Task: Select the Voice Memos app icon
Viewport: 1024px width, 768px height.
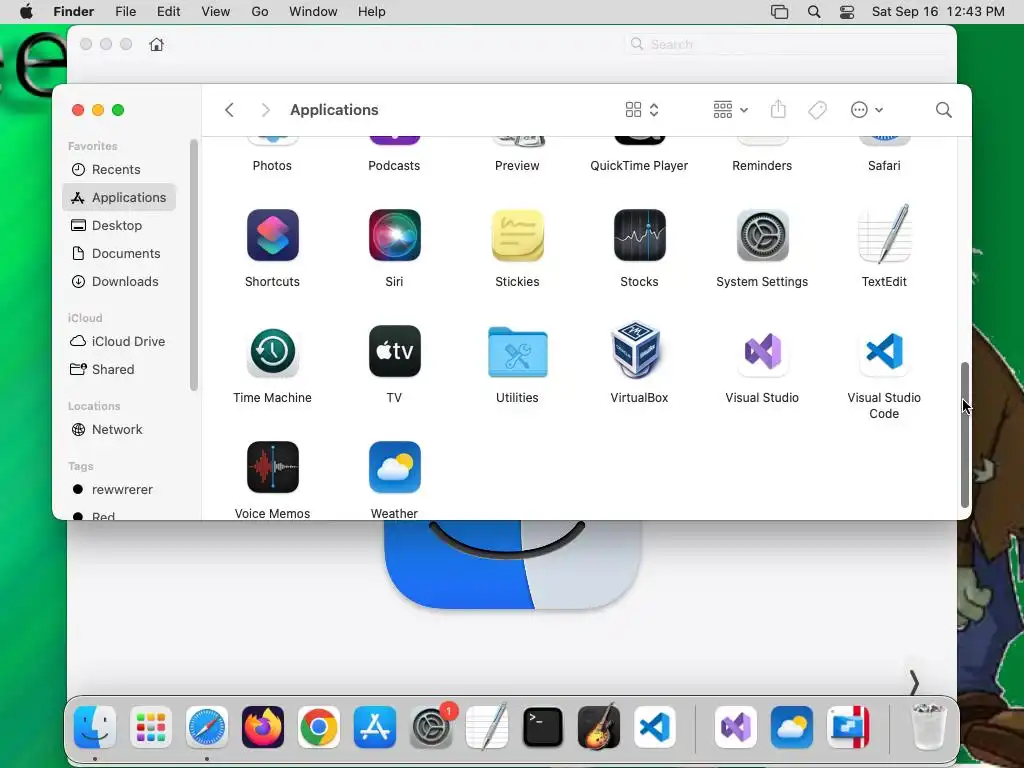Action: coord(272,468)
